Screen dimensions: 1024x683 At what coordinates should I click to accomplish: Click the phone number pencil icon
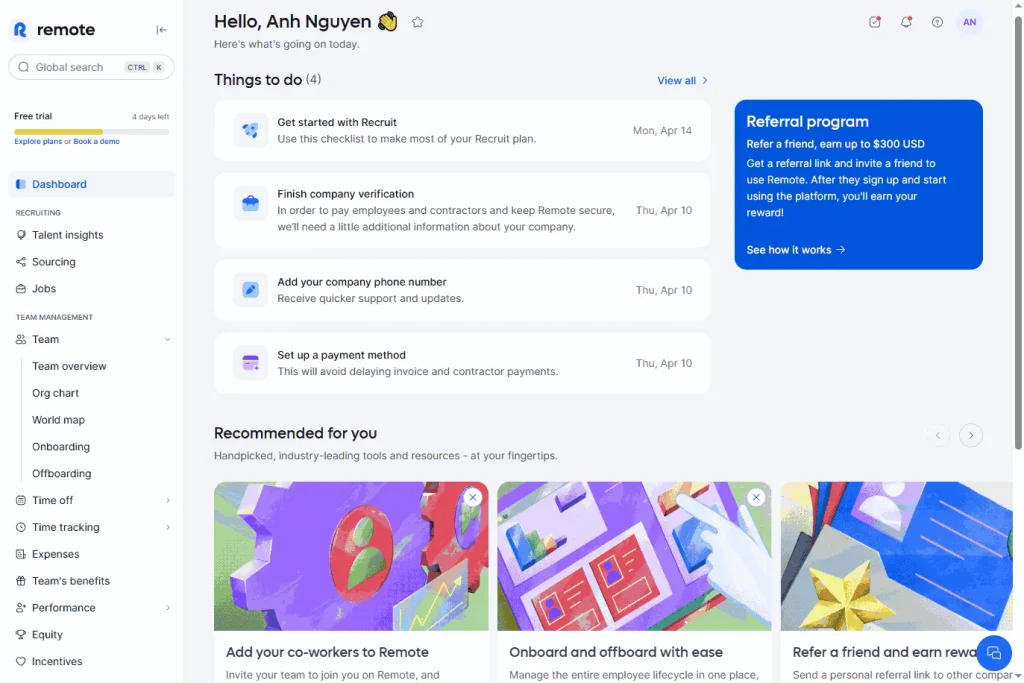(250, 290)
